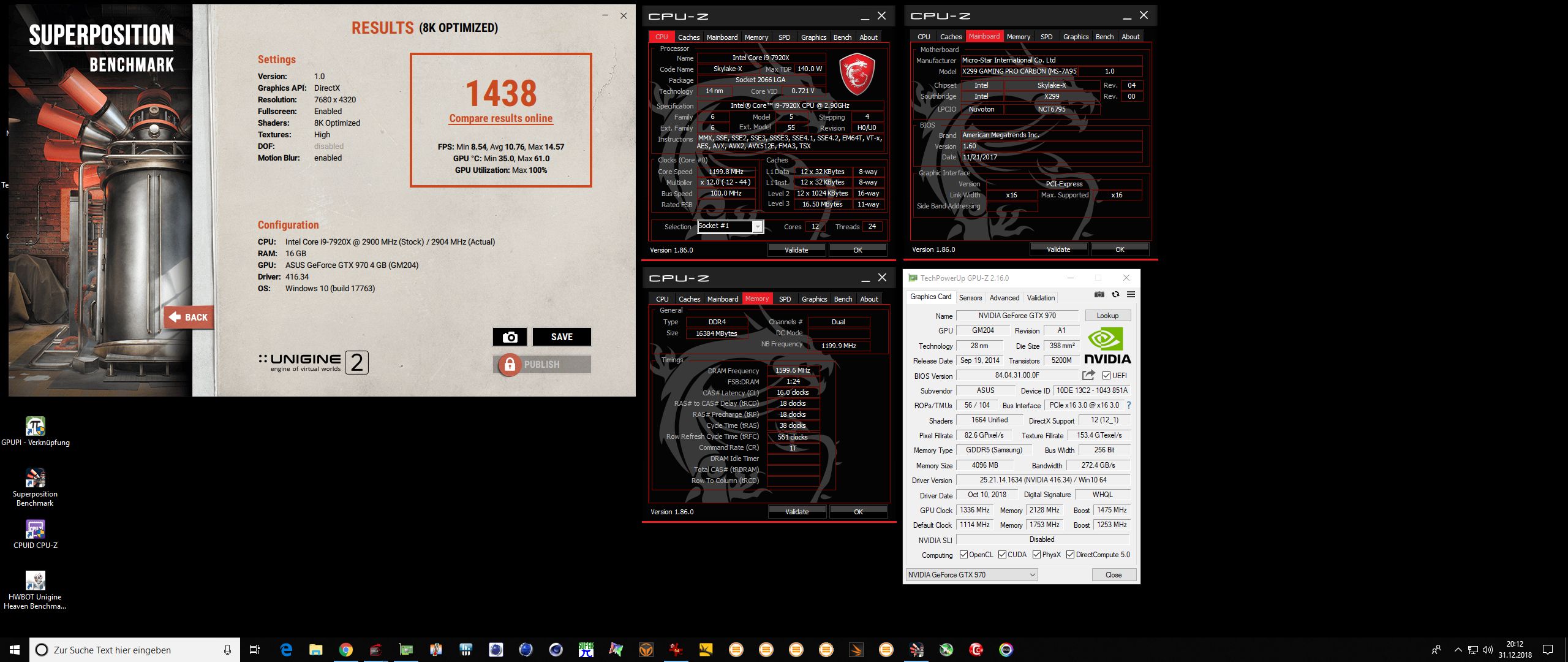Click the NVIDIA logo in GPU-Z
The width and height of the screenshot is (1568, 662).
1107,346
